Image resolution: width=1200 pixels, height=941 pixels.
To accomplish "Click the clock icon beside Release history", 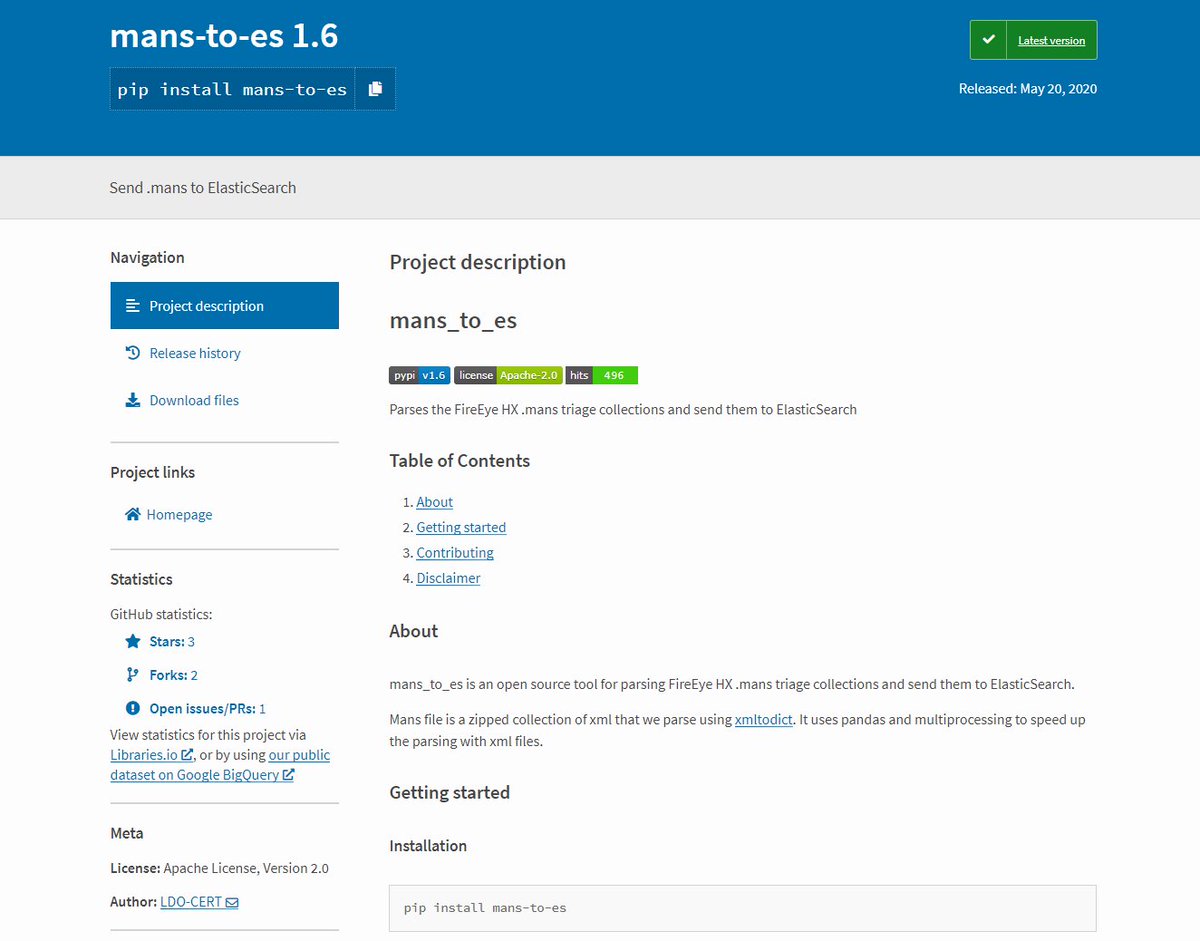I will pos(131,352).
